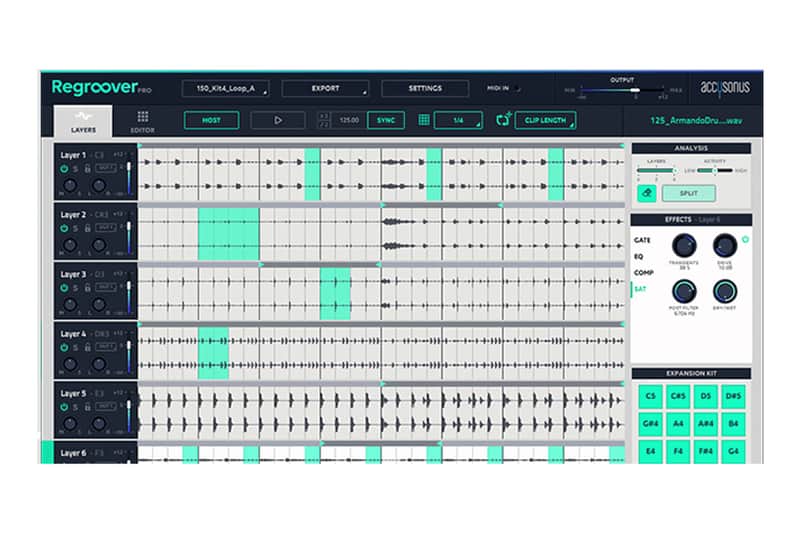Open Layer 1 mode dropdown next to lock
Viewport: 800px width, 533px height.
point(106,168)
